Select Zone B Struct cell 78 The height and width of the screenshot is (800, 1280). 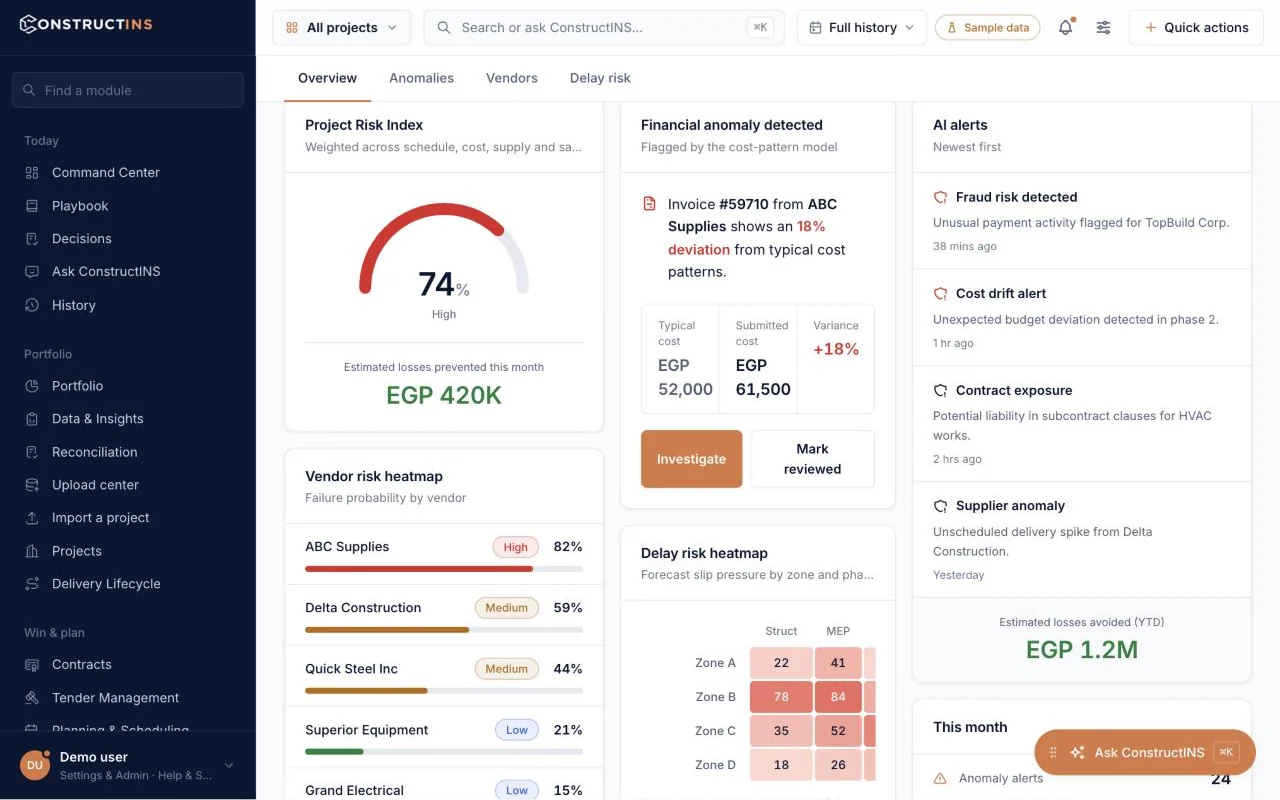(x=781, y=697)
